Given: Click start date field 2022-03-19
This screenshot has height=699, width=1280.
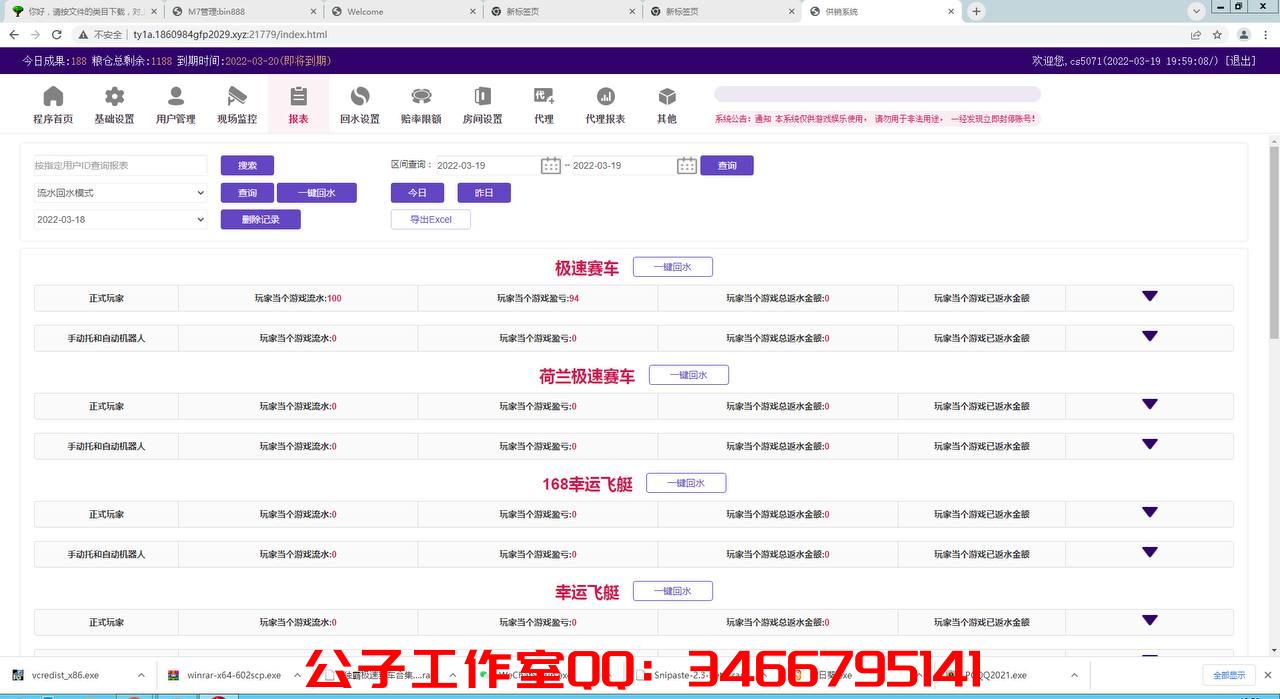Looking at the screenshot, I should [x=487, y=165].
